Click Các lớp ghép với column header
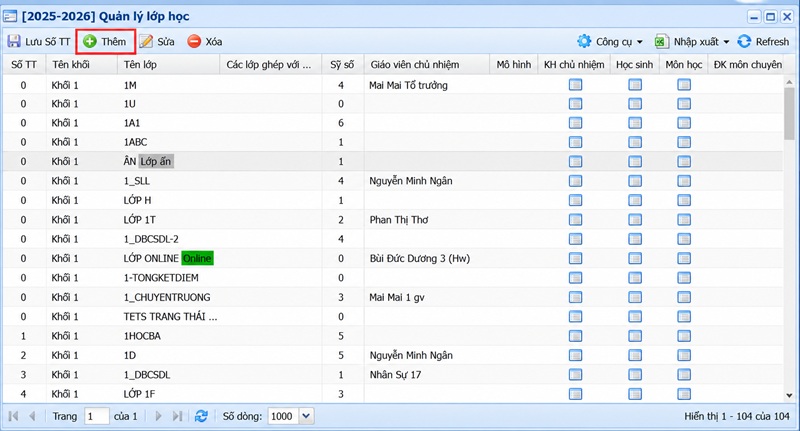800x431 pixels. [271, 65]
